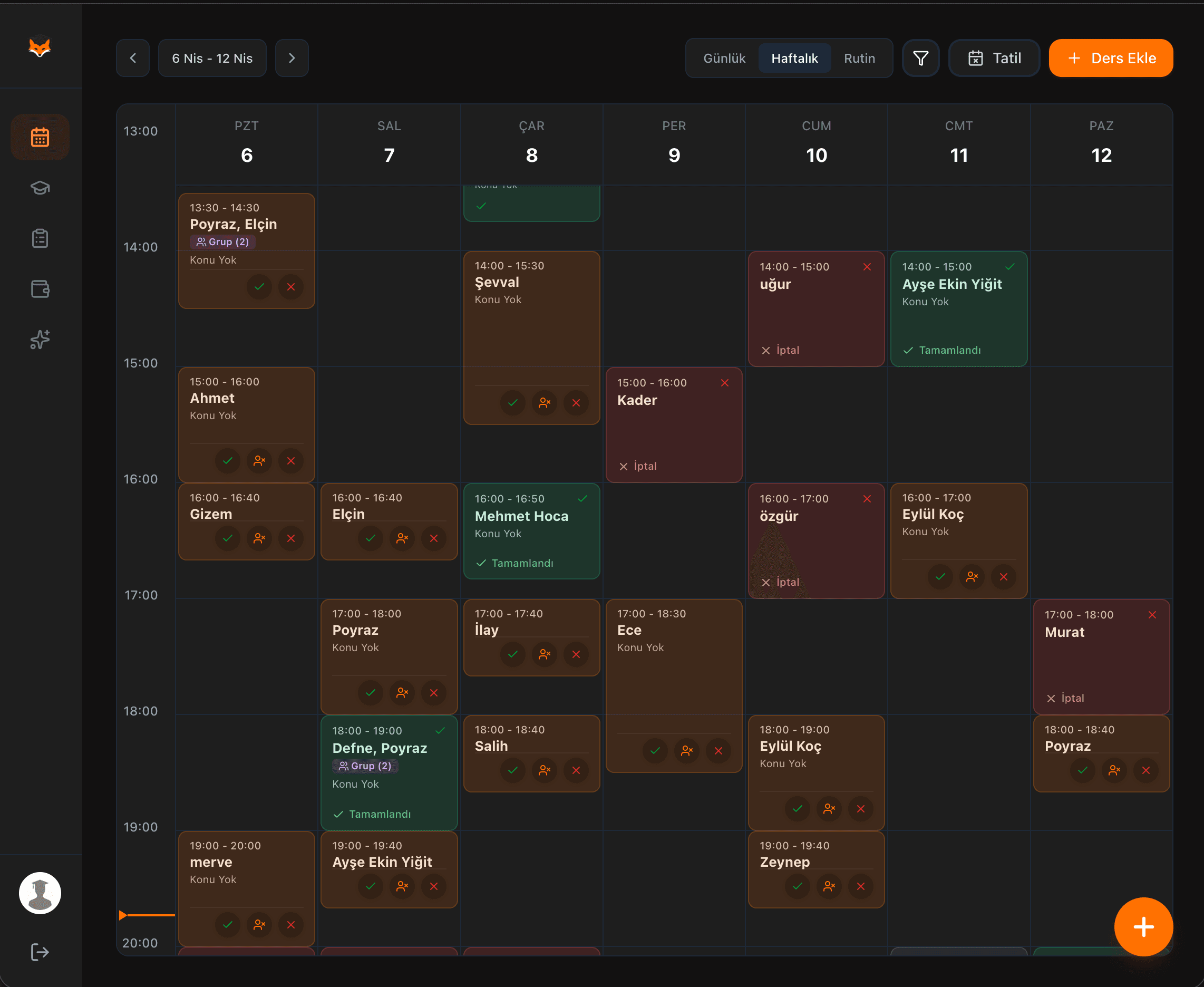Go to previous week with left chevron
The image size is (1204, 987).
click(x=133, y=58)
